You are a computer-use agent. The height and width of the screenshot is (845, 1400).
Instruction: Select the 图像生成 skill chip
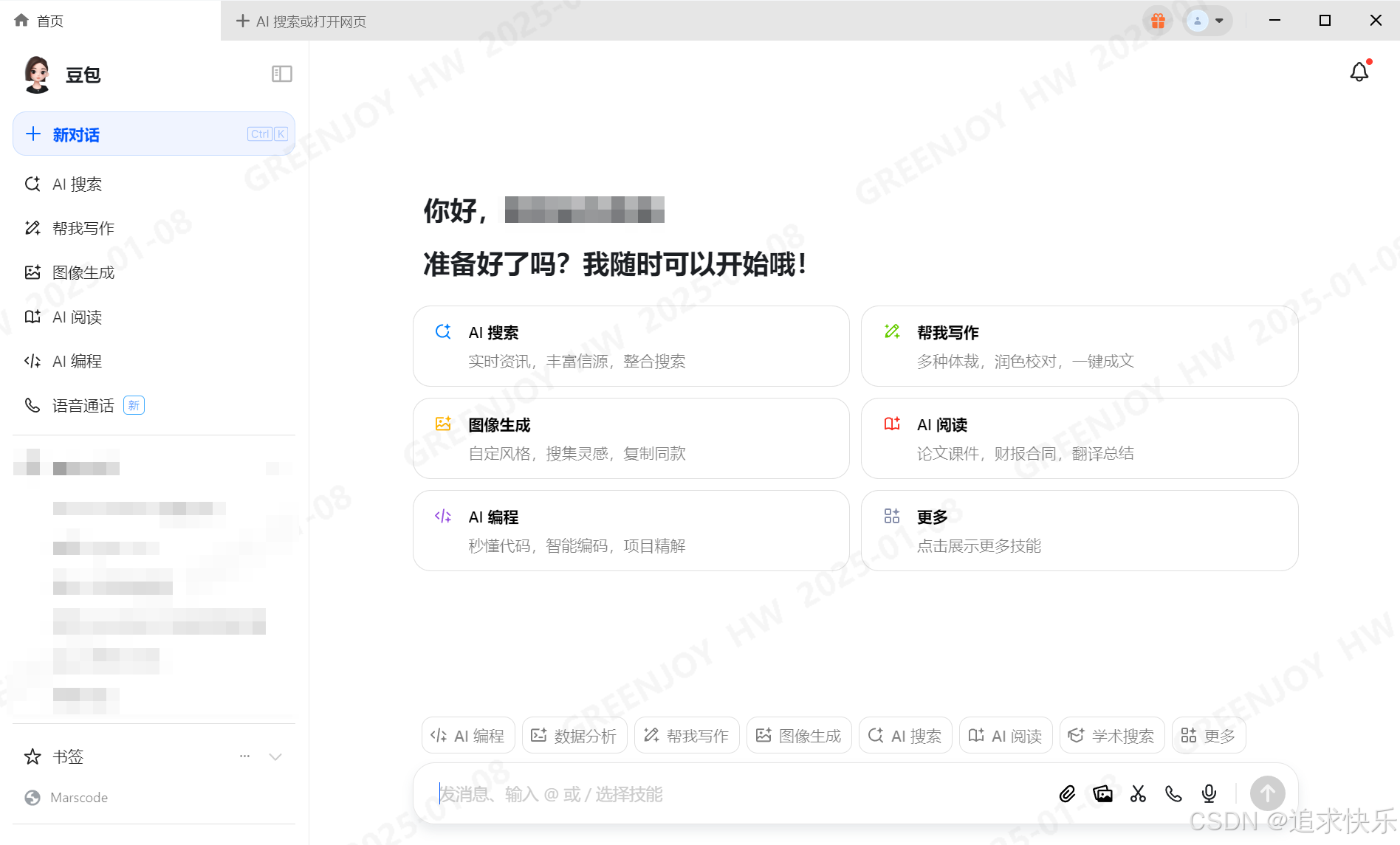click(x=799, y=735)
